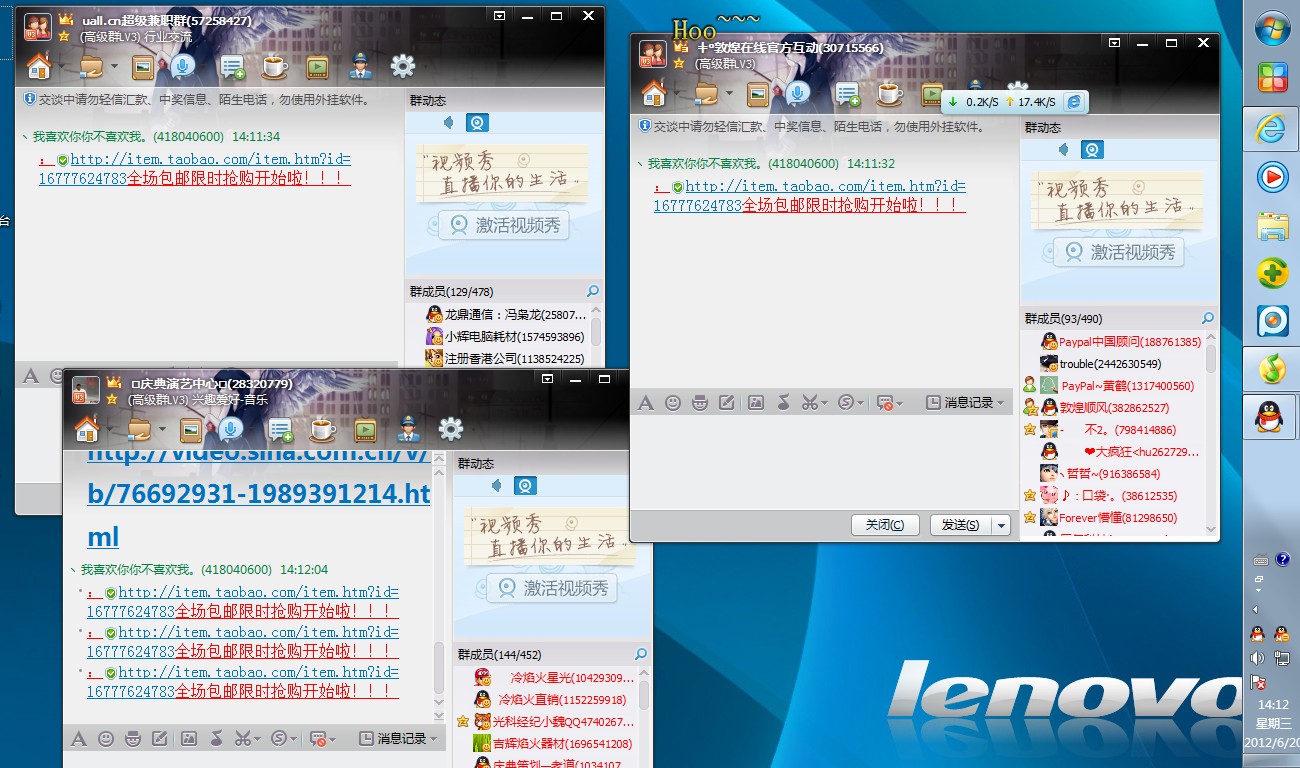This screenshot has height=768, width=1300.
Task: Click 关闭(C) button in 敦煌在线官方互动 window
Action: pyautogui.click(x=885, y=525)
